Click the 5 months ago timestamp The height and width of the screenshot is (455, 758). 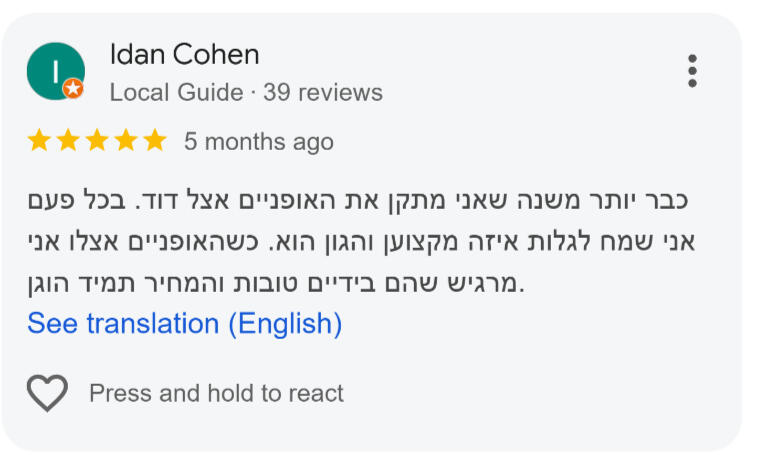click(259, 142)
